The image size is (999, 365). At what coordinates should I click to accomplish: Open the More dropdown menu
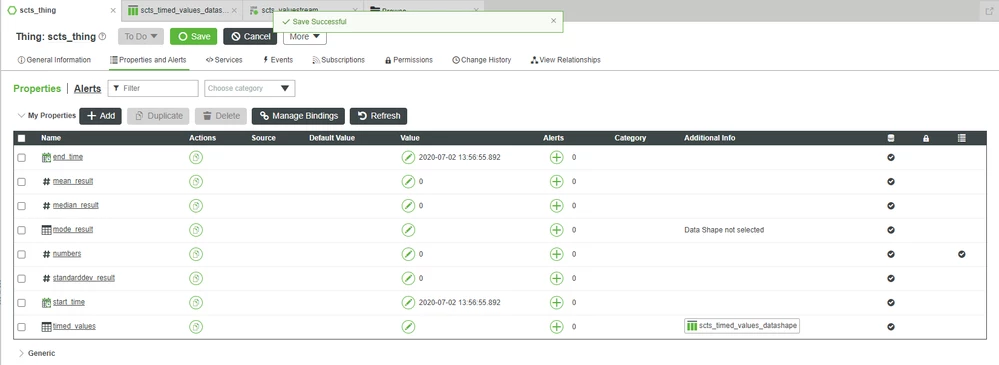pyautogui.click(x=305, y=37)
